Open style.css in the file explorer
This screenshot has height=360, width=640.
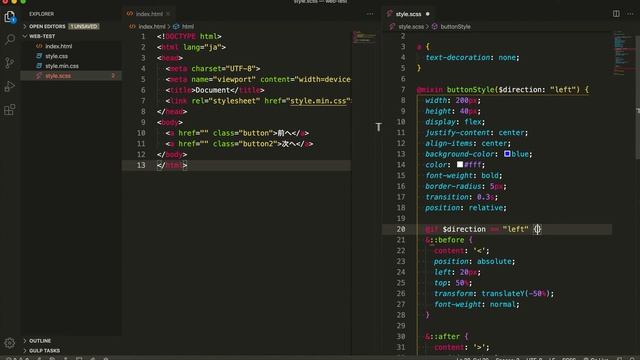click(x=56, y=56)
